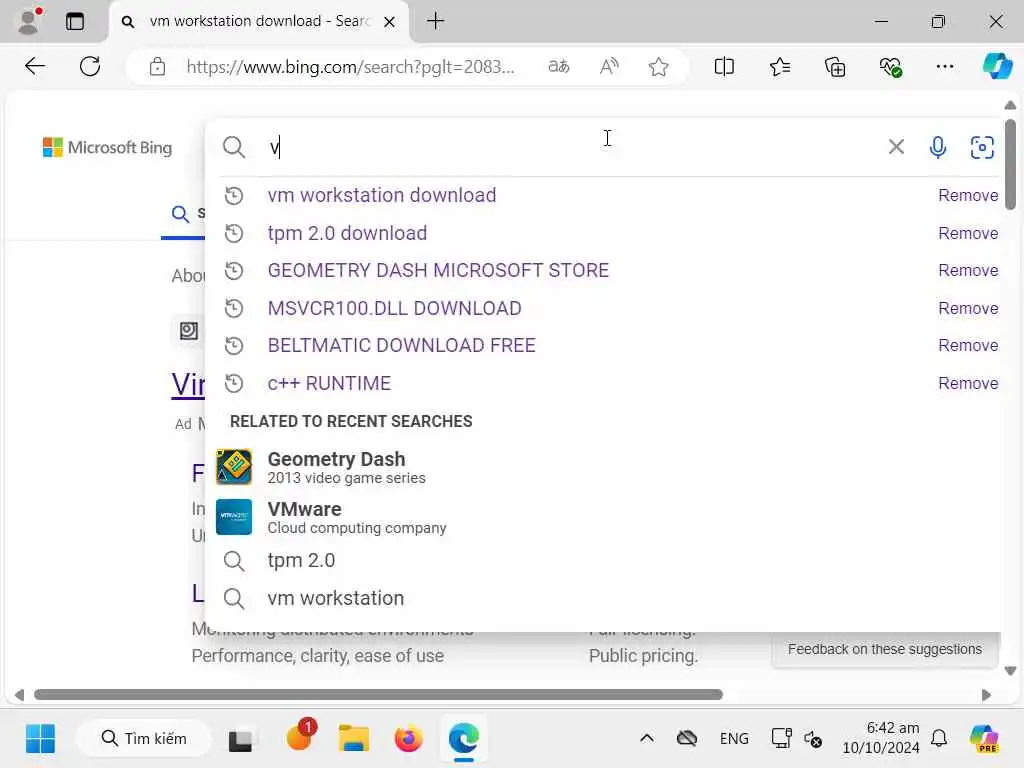Launch Firefox from taskbar
The width and height of the screenshot is (1024, 768).
coord(409,739)
